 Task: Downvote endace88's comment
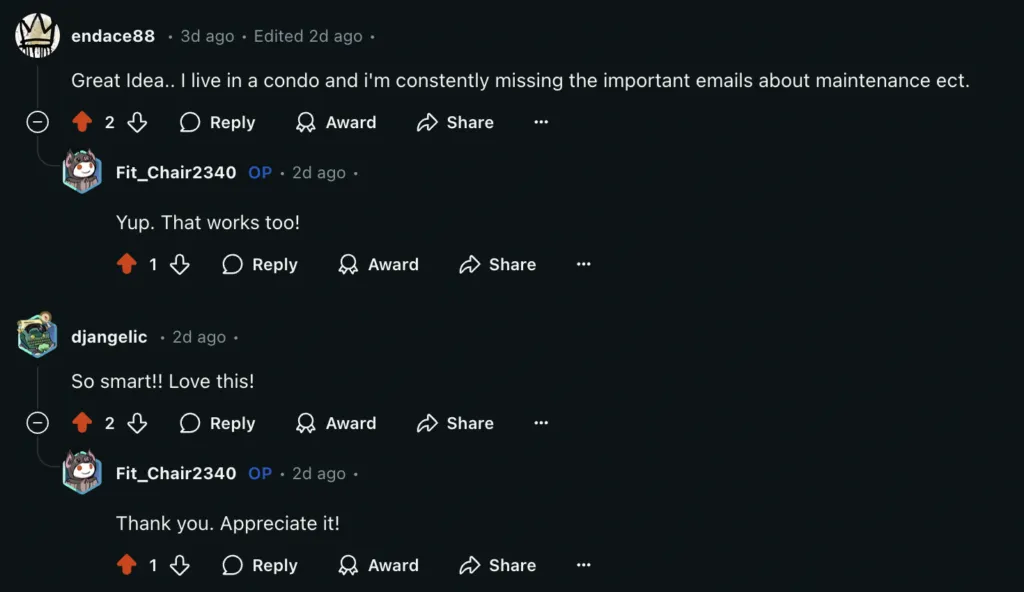click(x=138, y=122)
